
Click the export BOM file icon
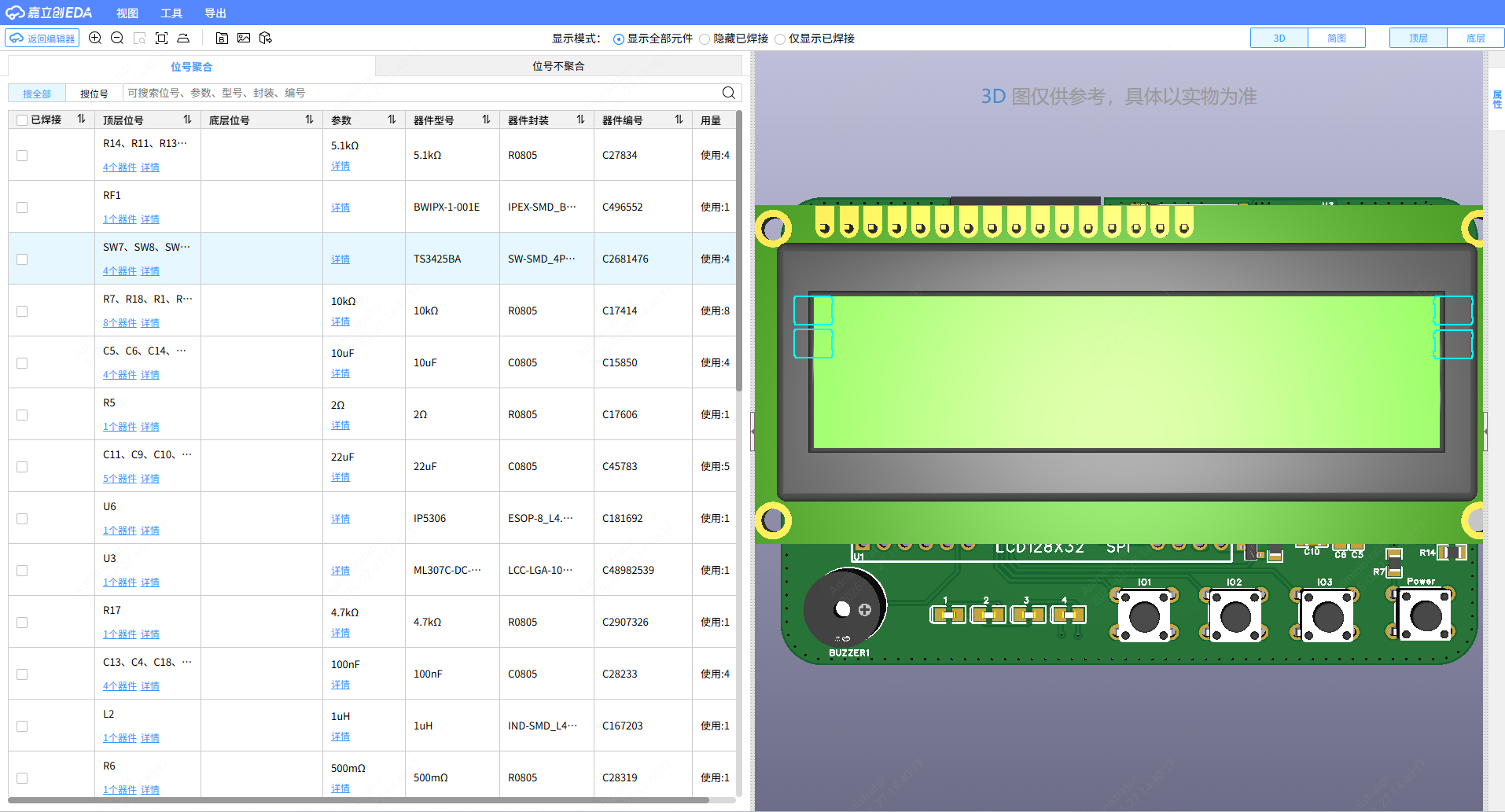click(x=222, y=38)
